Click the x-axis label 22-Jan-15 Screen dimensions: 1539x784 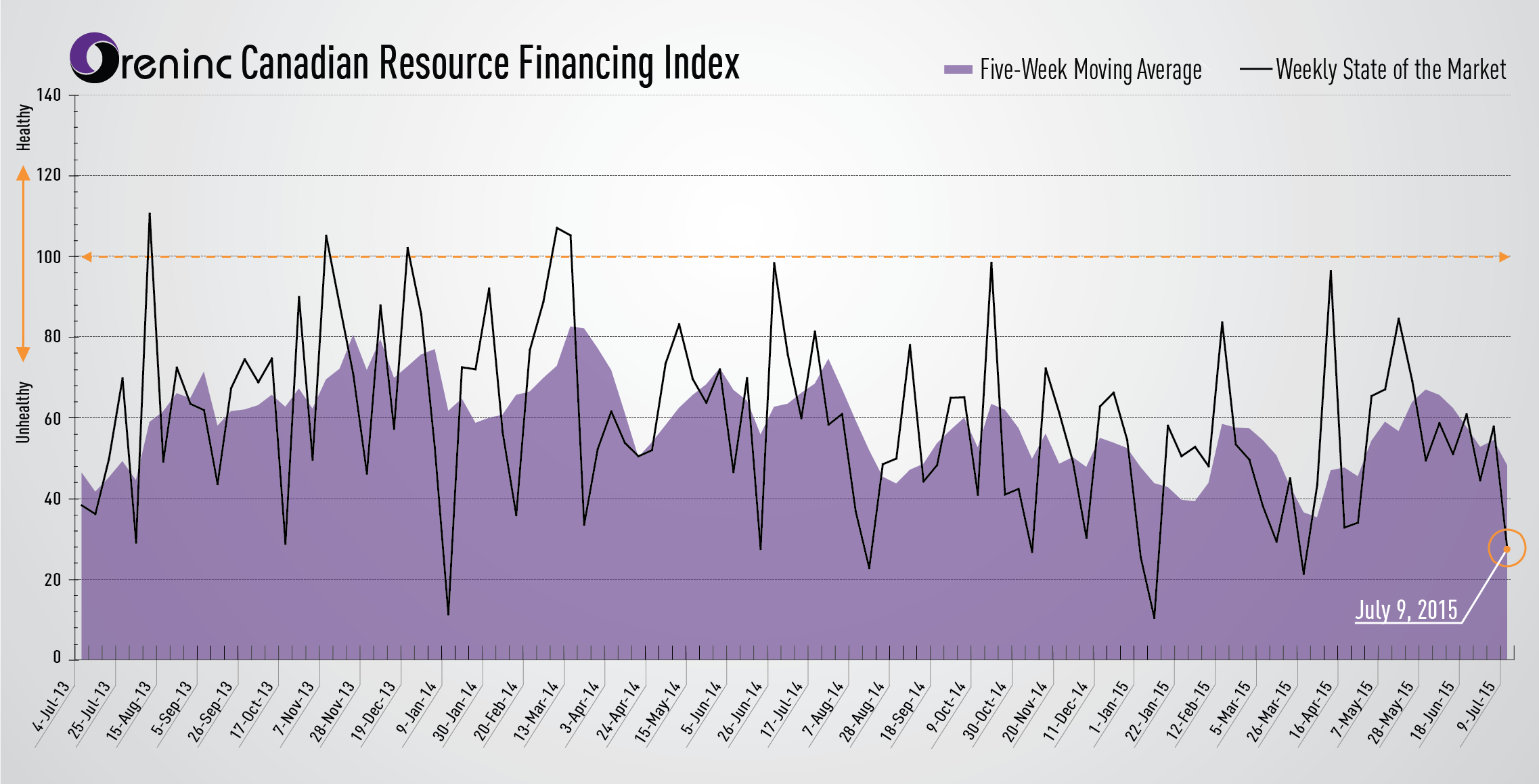coord(1148,711)
